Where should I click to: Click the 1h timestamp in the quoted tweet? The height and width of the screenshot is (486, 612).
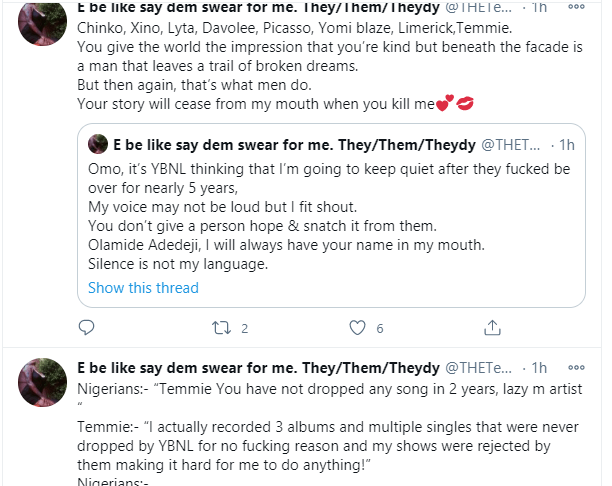565,144
